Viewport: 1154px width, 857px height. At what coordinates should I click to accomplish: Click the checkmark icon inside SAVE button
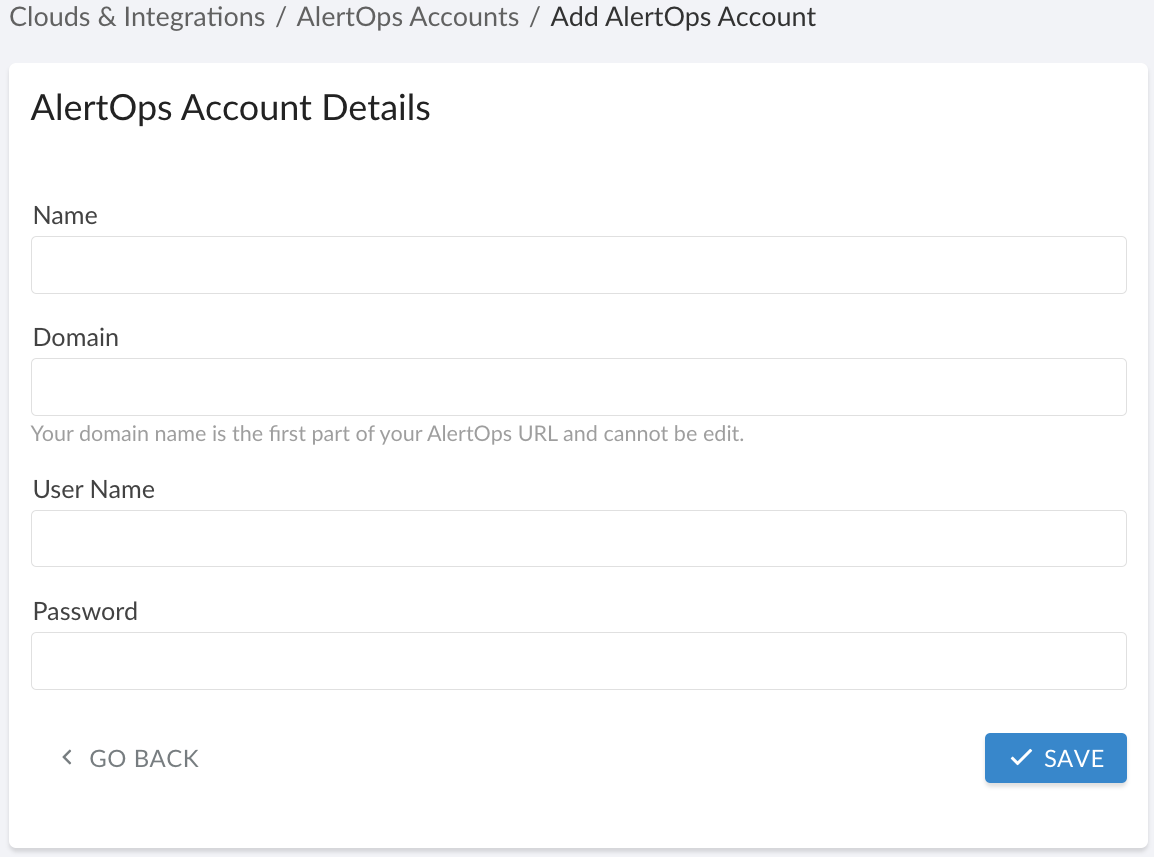pos(1021,758)
